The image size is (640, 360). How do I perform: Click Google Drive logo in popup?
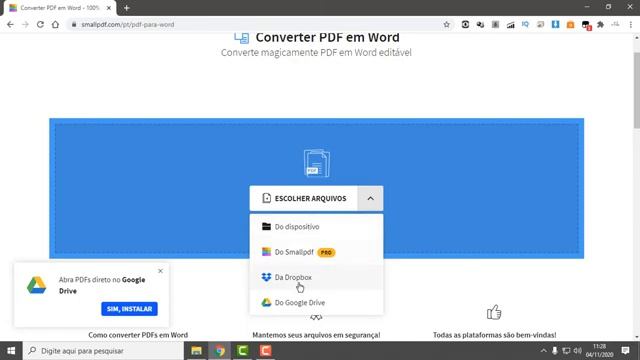click(37, 285)
